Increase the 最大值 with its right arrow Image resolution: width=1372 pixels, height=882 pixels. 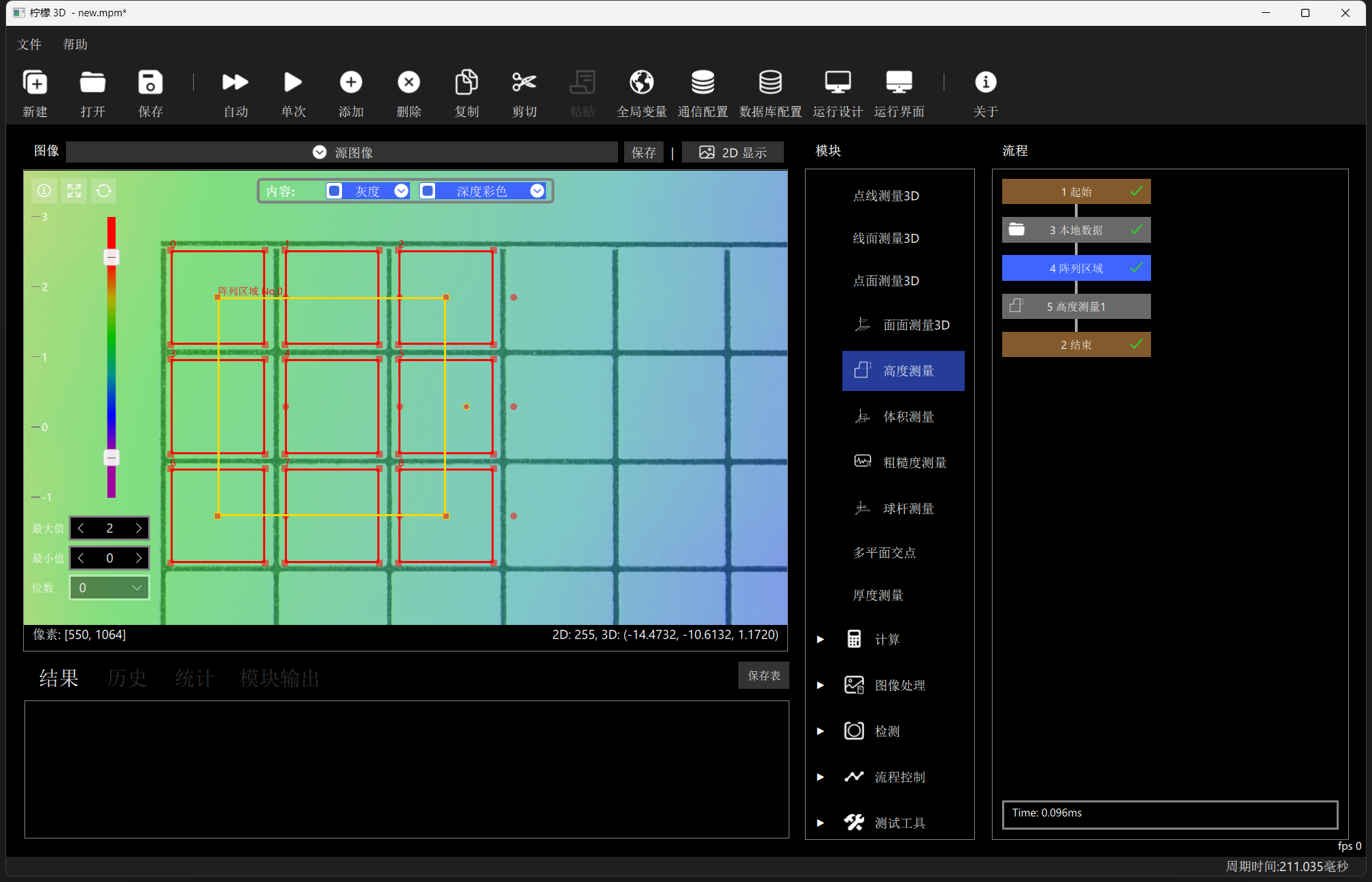click(x=139, y=528)
